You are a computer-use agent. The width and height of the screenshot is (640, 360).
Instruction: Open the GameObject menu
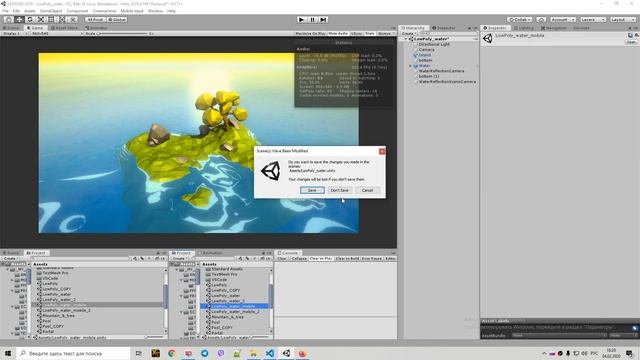click(x=51, y=11)
